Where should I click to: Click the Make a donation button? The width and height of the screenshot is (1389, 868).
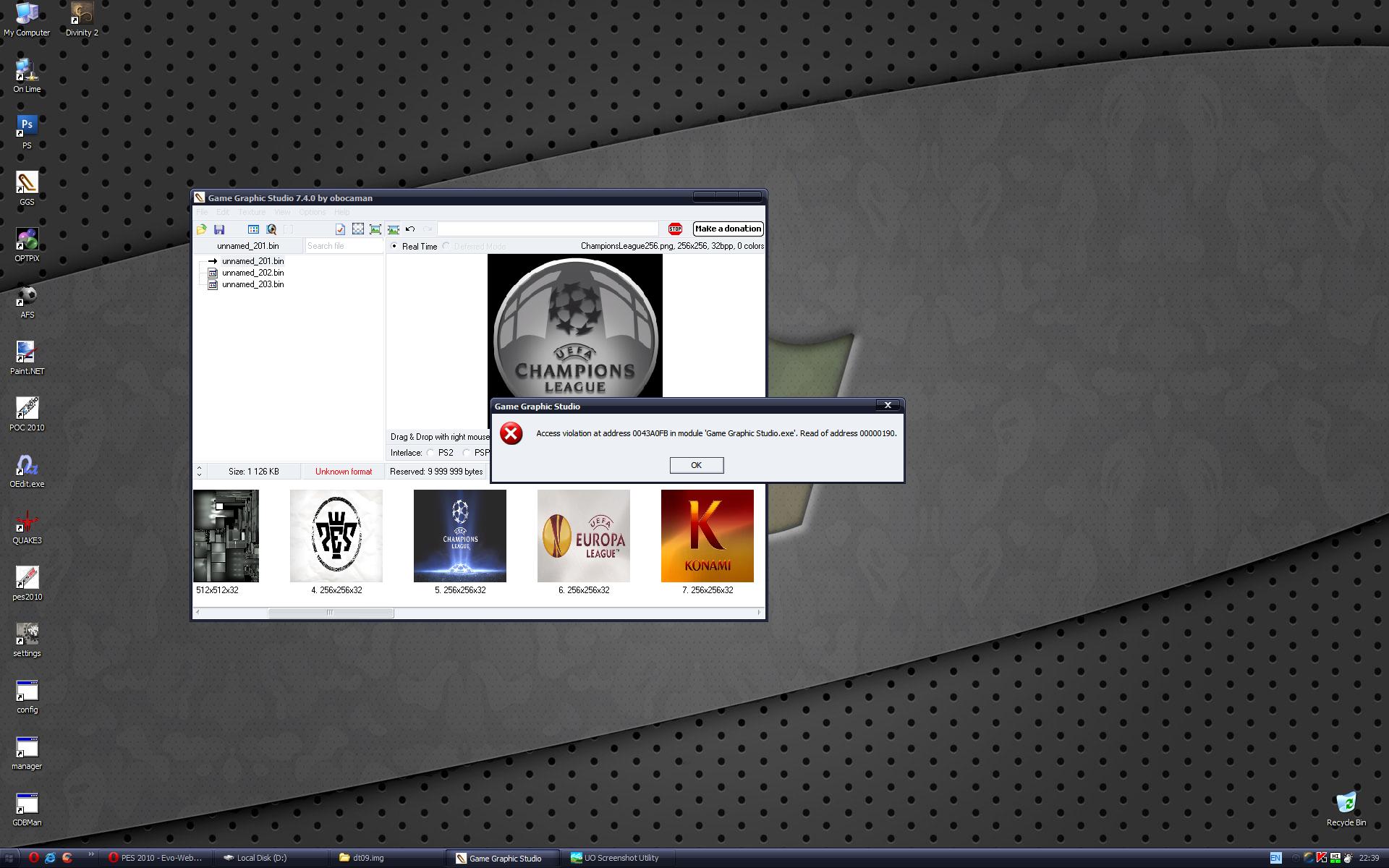coord(728,229)
